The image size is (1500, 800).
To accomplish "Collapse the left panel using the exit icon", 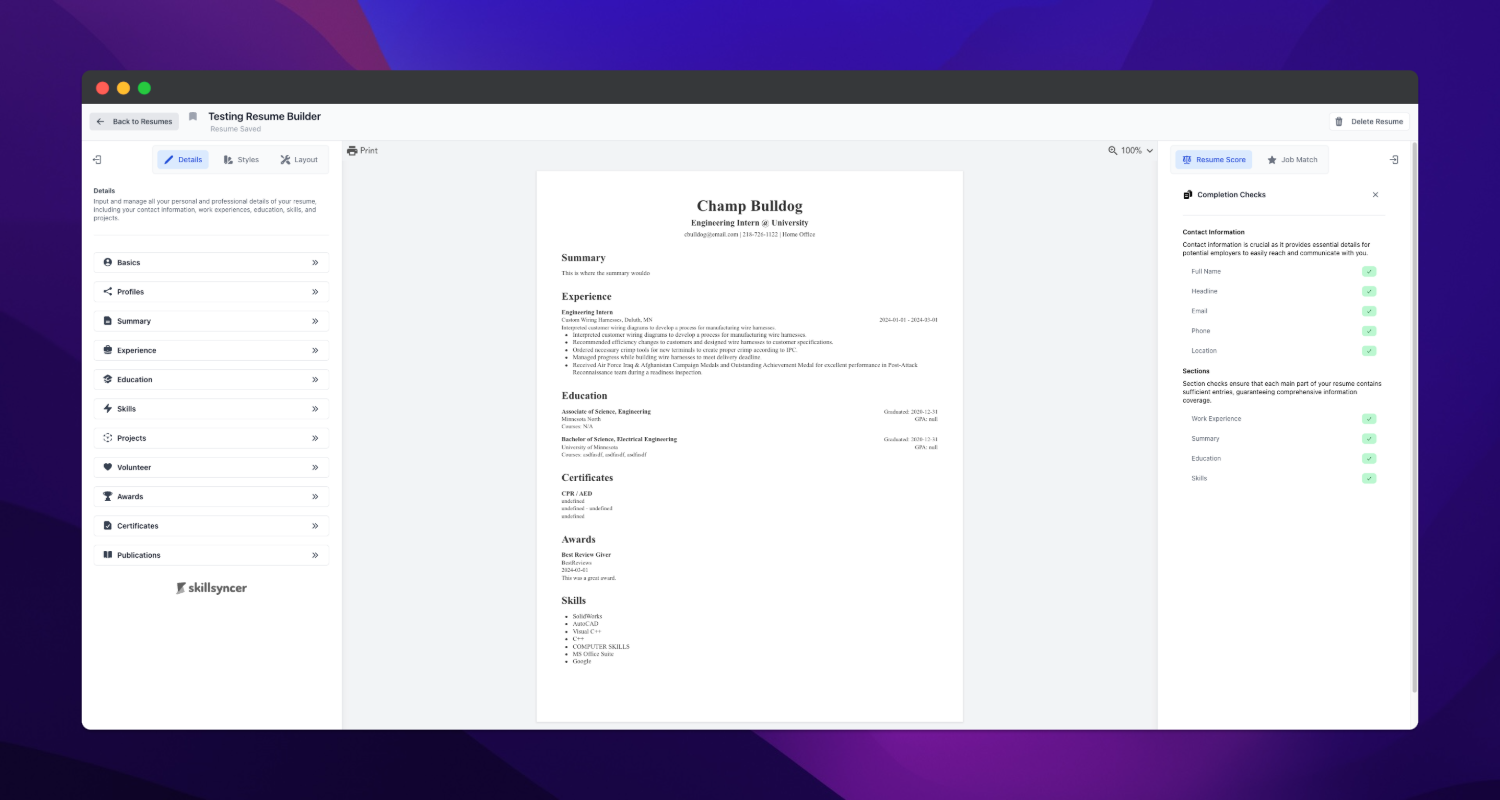I will point(97,160).
